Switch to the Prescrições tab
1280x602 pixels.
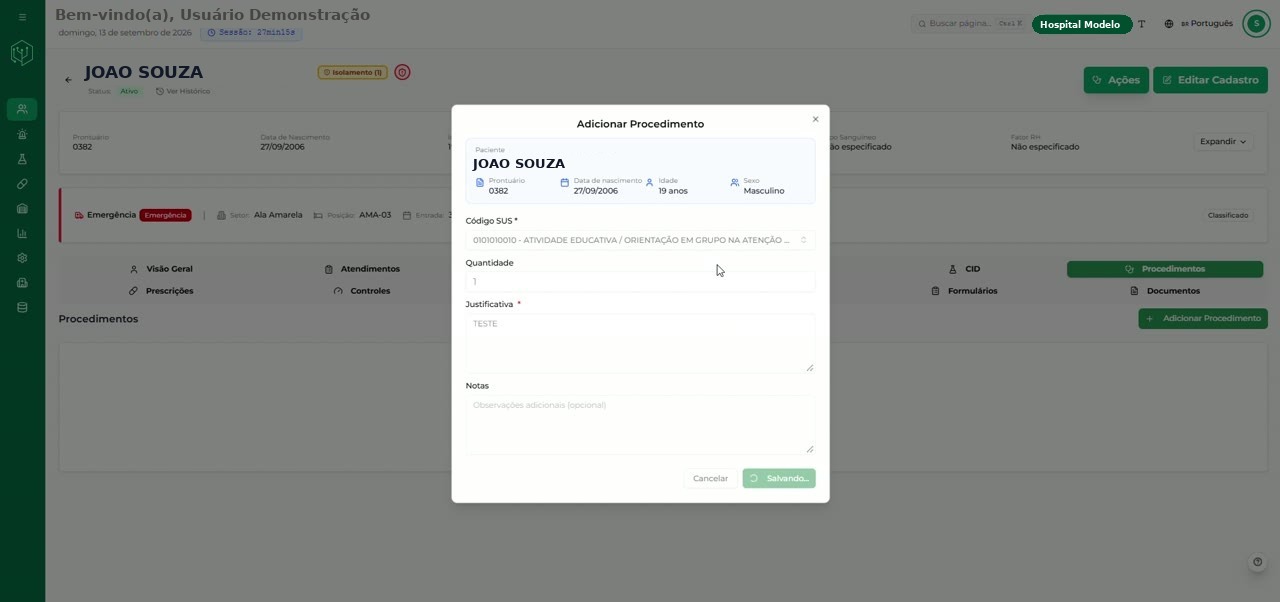161,291
